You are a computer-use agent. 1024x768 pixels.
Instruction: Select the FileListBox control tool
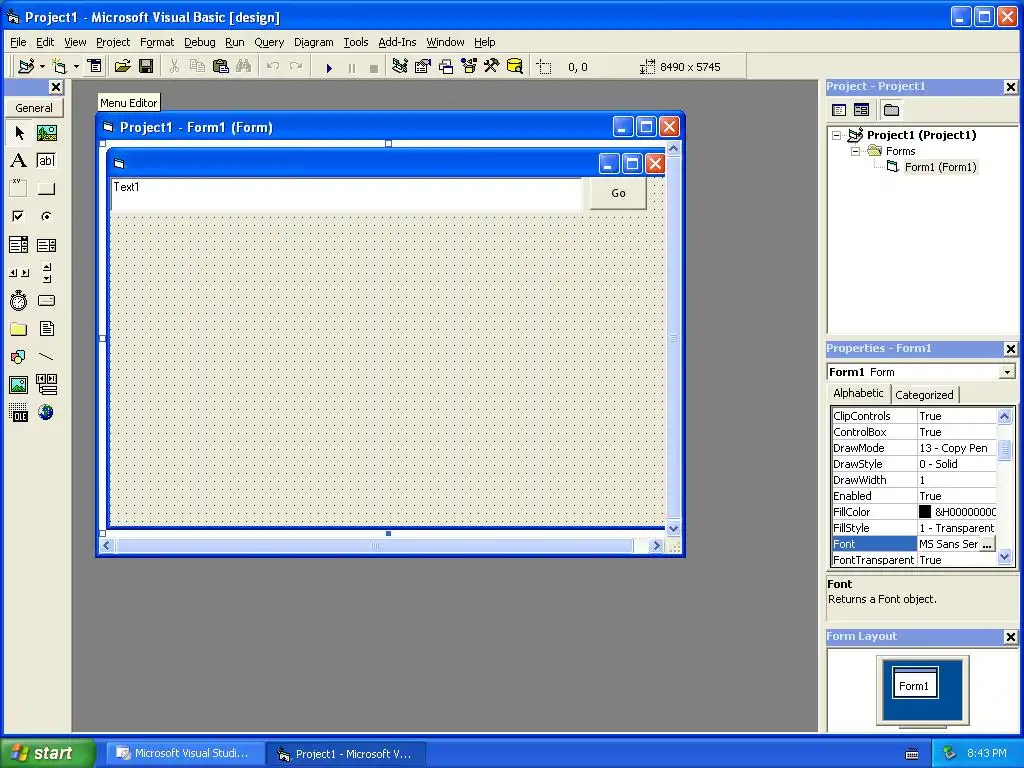(x=46, y=328)
